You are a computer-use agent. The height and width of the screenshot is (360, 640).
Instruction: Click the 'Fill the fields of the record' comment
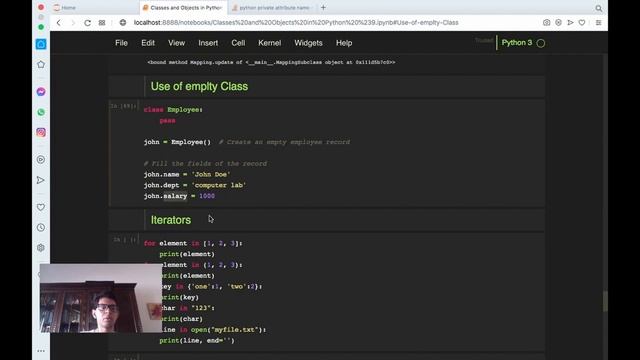[x=205, y=164]
